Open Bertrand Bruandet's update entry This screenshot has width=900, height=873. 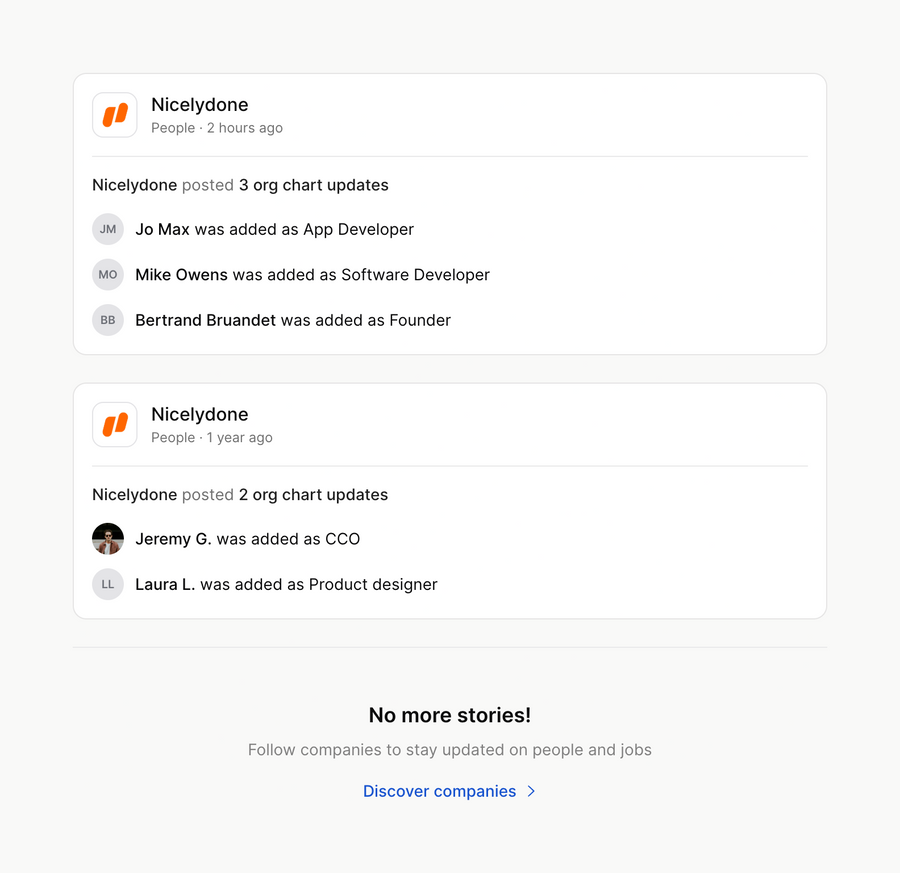(205, 320)
